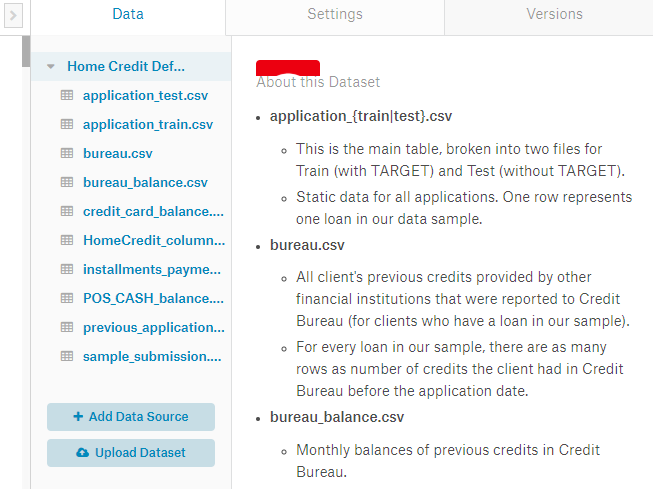Screen dimensions: 653x489
Task: Click table icon beside bureau.csv
Action: tap(67, 153)
